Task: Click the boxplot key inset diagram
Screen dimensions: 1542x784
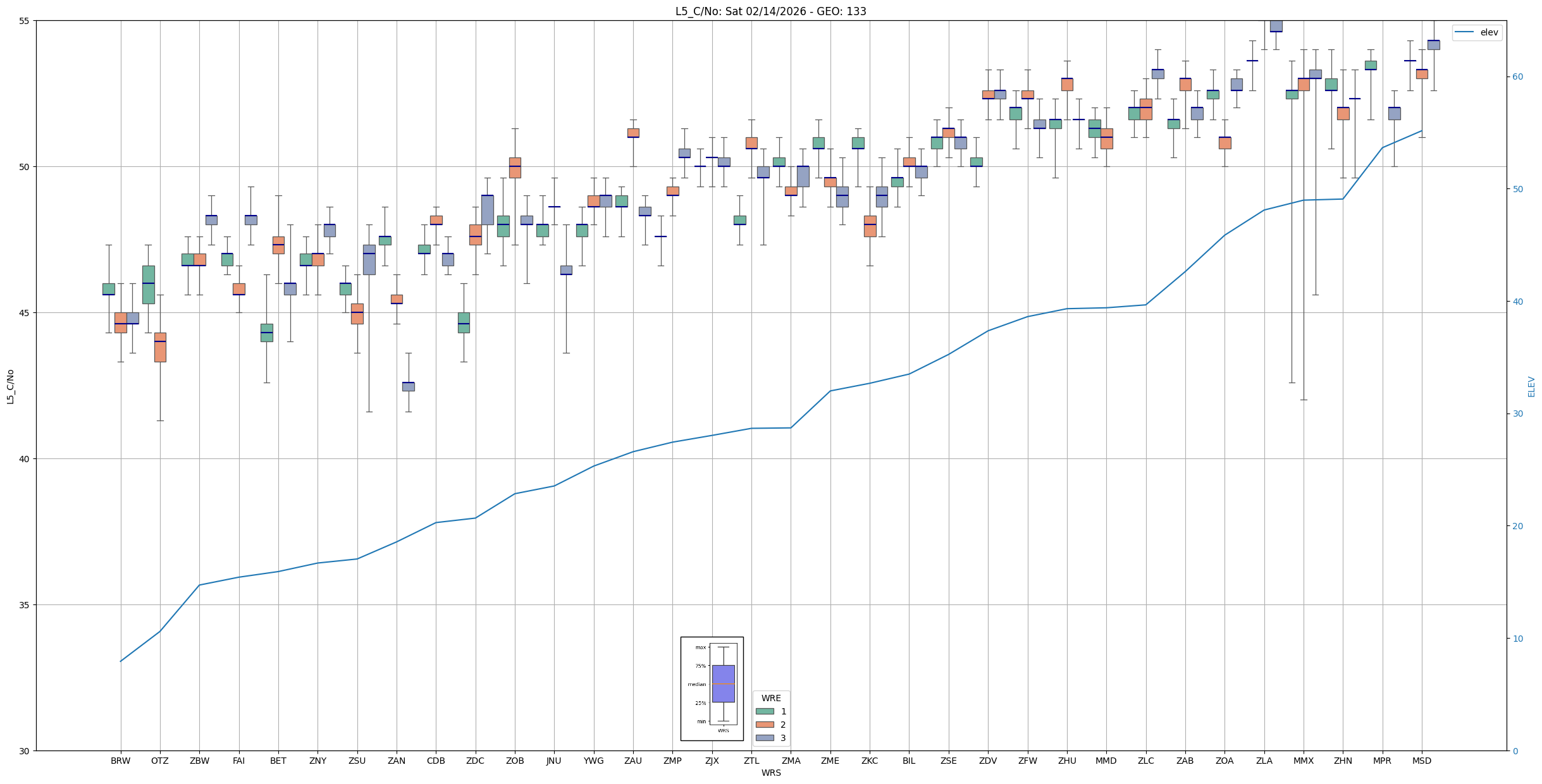Action: (x=712, y=689)
